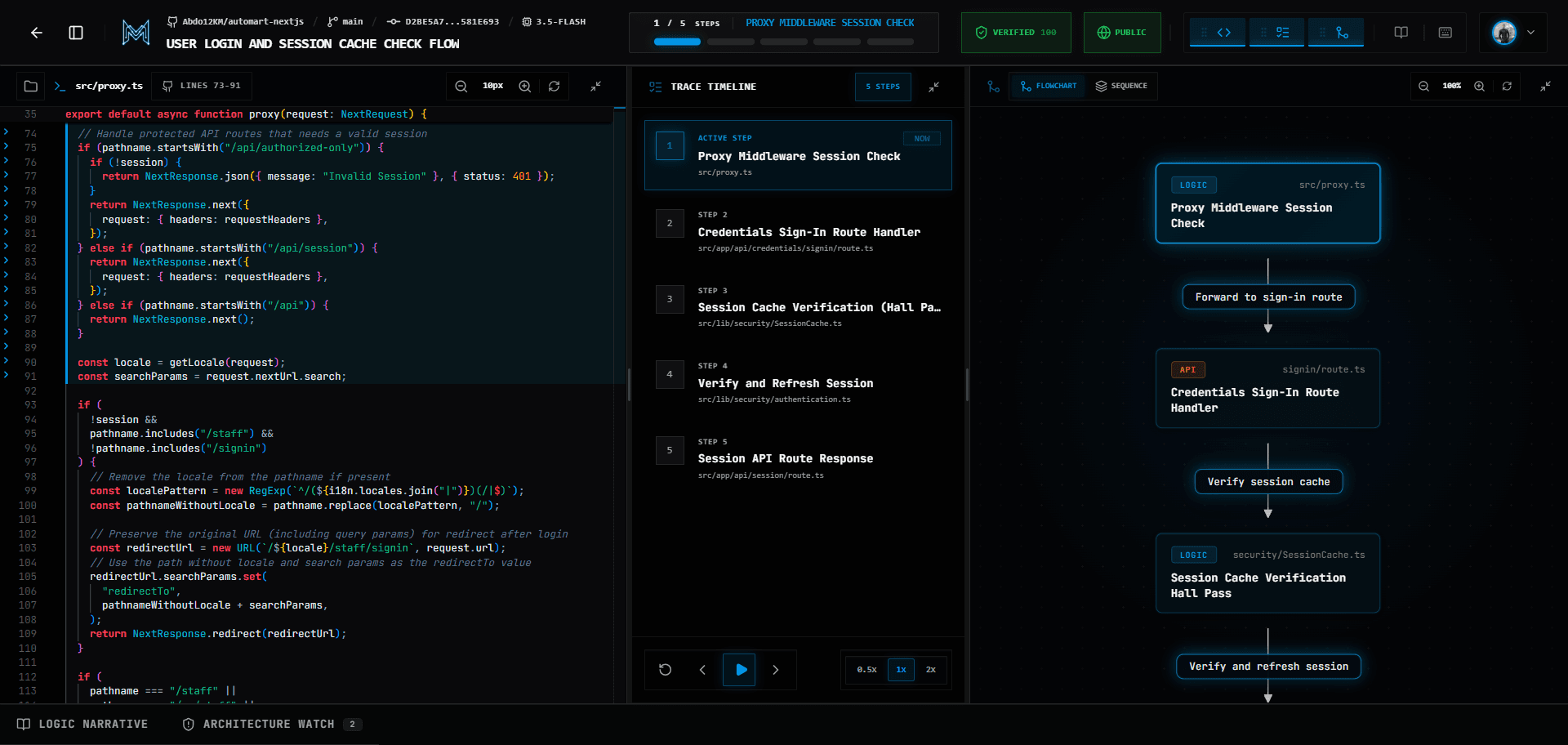This screenshot has height=745, width=1568.
Task: Open the main branch selector
Action: tap(345, 21)
